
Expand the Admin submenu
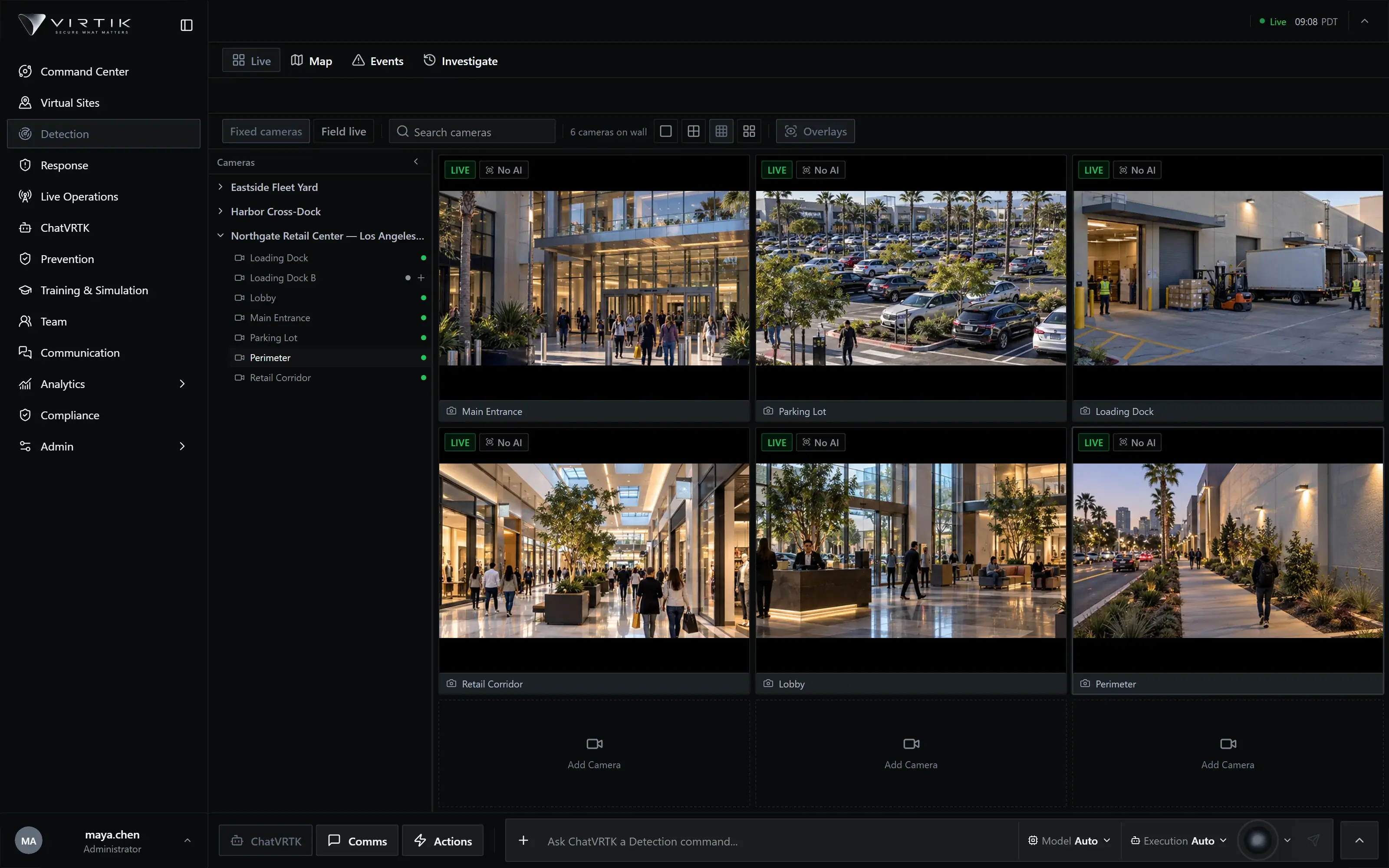182,447
